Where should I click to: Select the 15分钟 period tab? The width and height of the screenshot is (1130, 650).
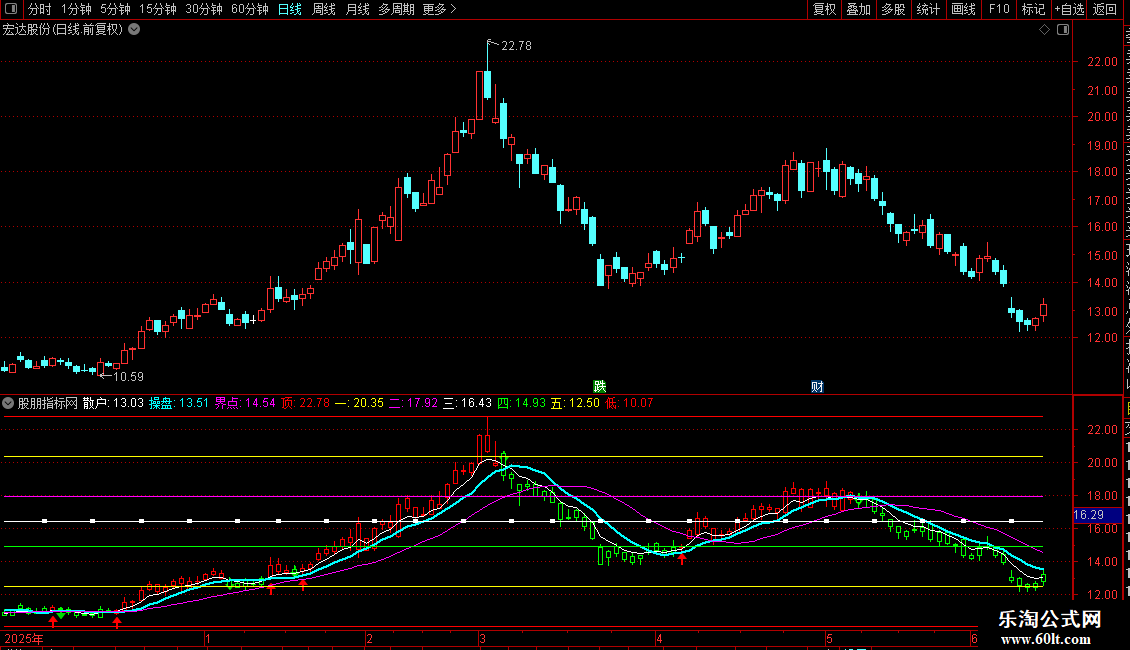tap(157, 9)
